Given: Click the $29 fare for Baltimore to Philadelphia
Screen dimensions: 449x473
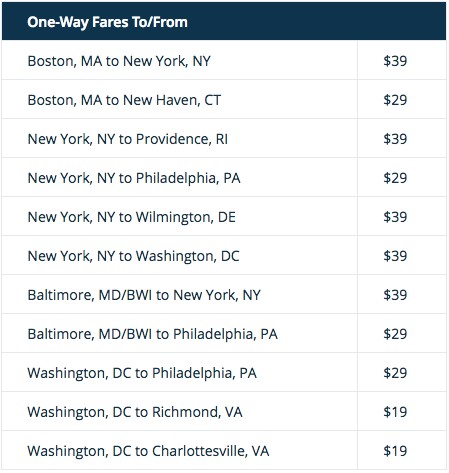Looking at the screenshot, I should 395,334.
